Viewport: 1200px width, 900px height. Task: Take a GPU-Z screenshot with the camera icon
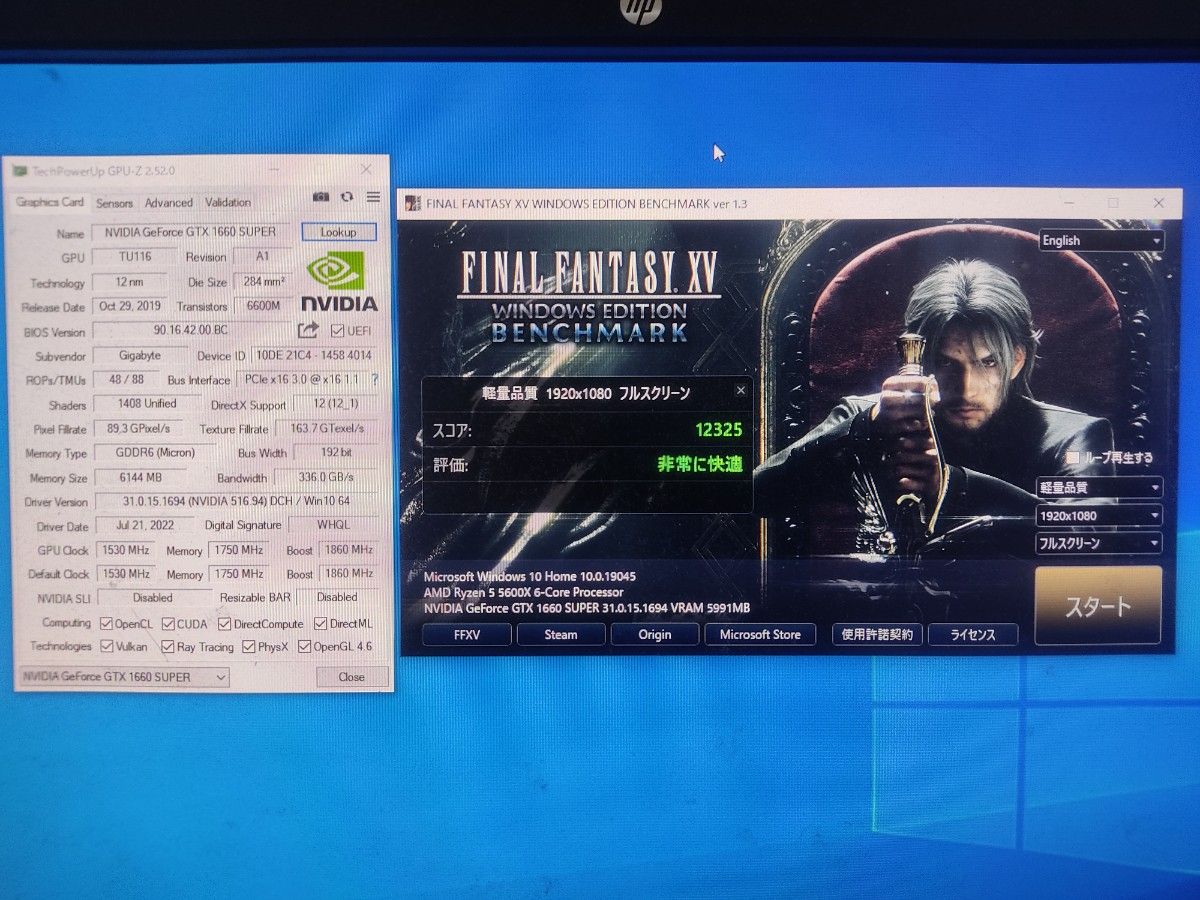coord(321,198)
